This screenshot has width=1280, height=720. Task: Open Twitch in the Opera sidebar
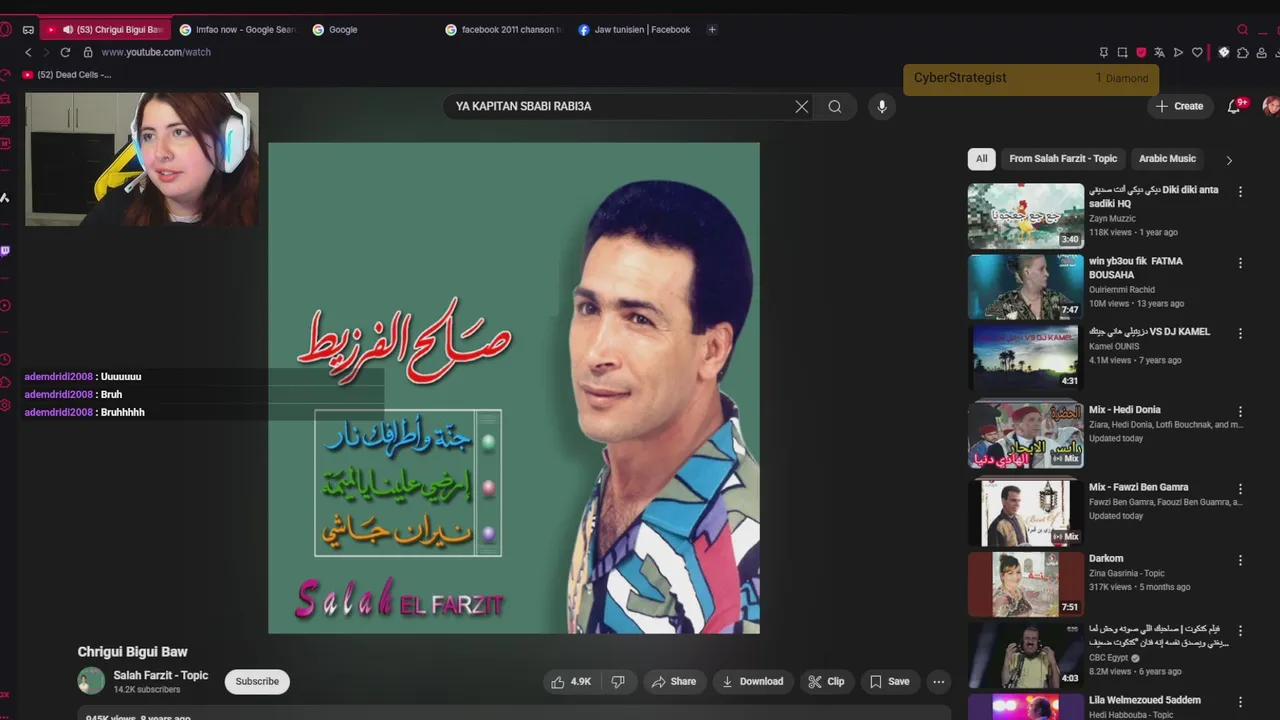[x=5, y=251]
